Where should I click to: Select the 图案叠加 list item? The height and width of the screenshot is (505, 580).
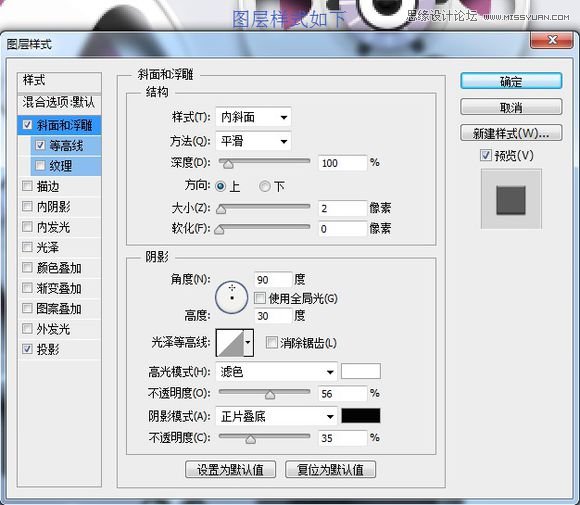(x=59, y=308)
